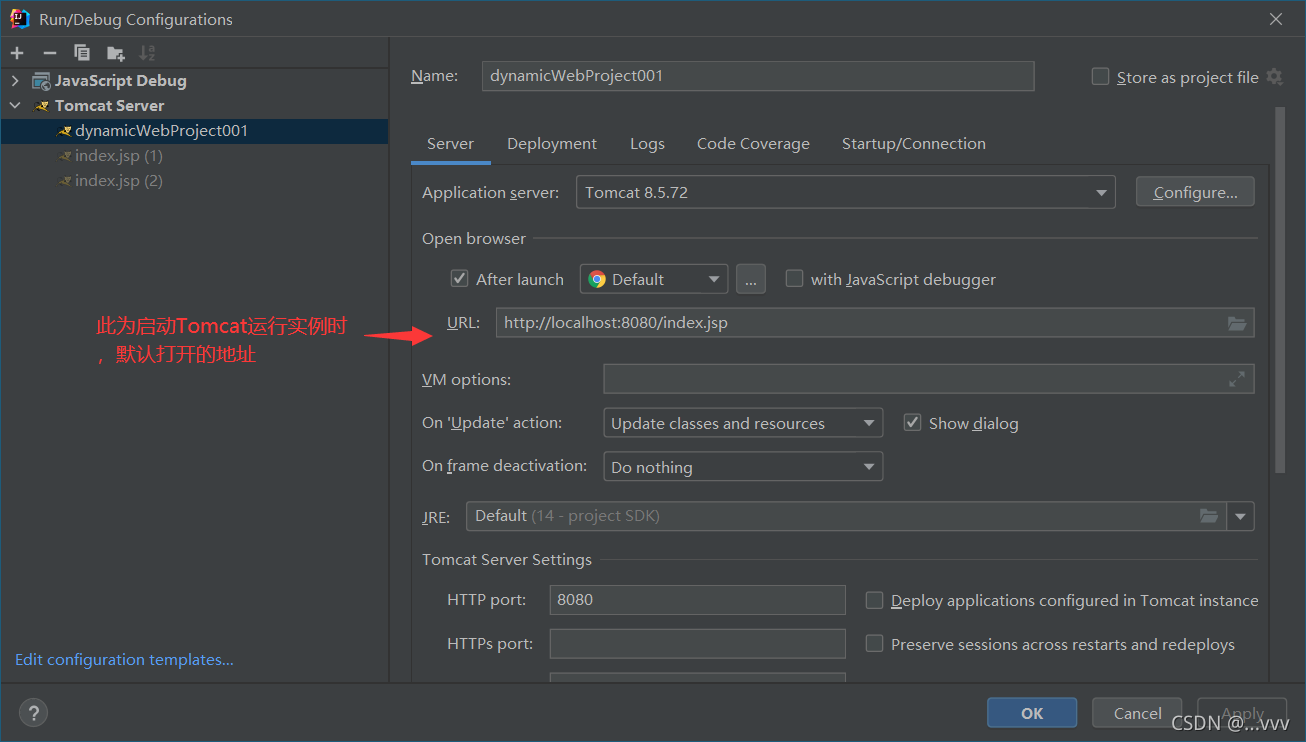Uncheck After launch checkbox
Image resolution: width=1306 pixels, height=742 pixels.
tap(460, 279)
